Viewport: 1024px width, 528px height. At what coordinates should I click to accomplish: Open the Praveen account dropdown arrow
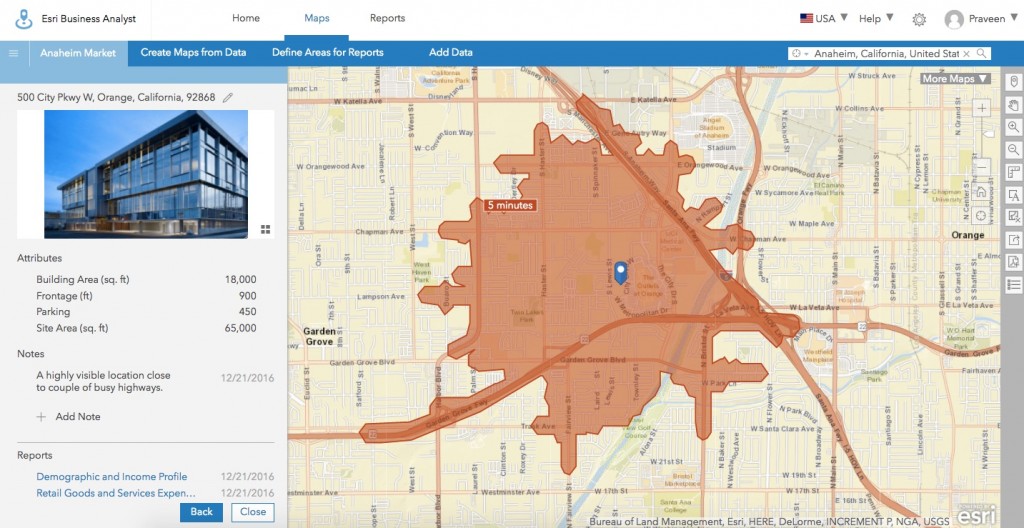[1014, 18]
